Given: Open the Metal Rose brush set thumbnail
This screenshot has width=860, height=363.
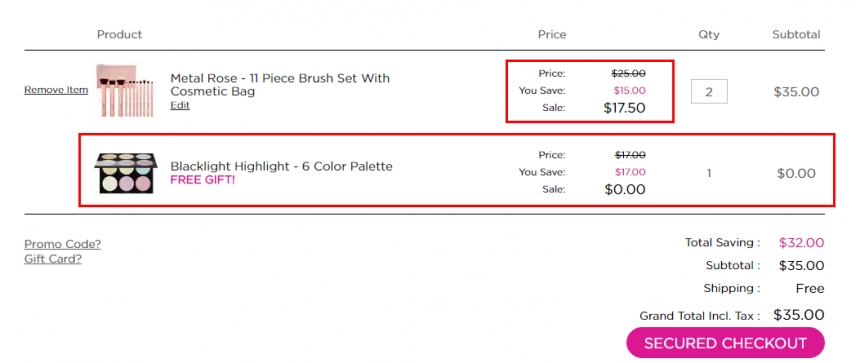Looking at the screenshot, I should point(125,90).
